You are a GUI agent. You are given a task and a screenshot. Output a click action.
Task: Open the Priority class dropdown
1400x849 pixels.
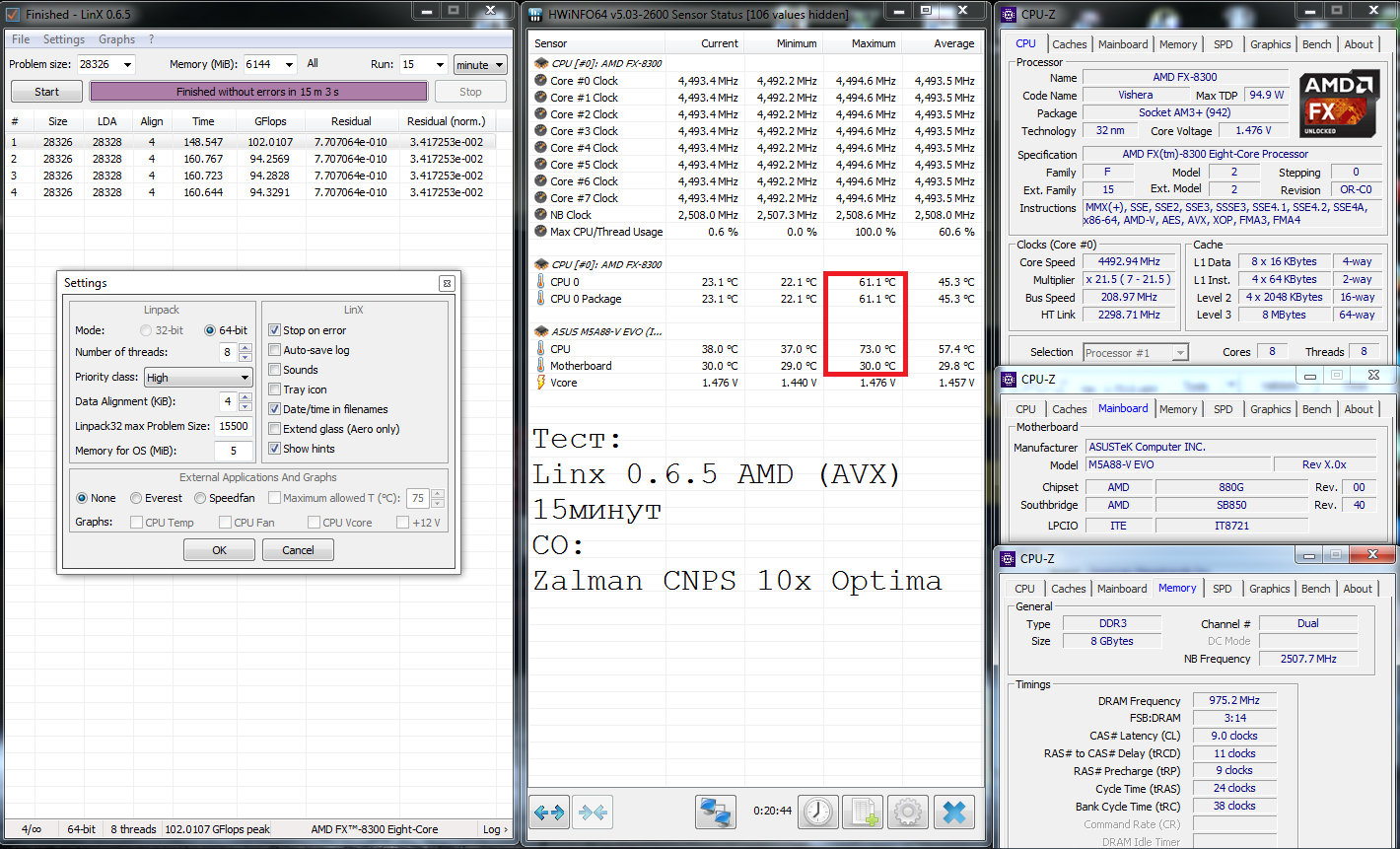pyautogui.click(x=198, y=378)
